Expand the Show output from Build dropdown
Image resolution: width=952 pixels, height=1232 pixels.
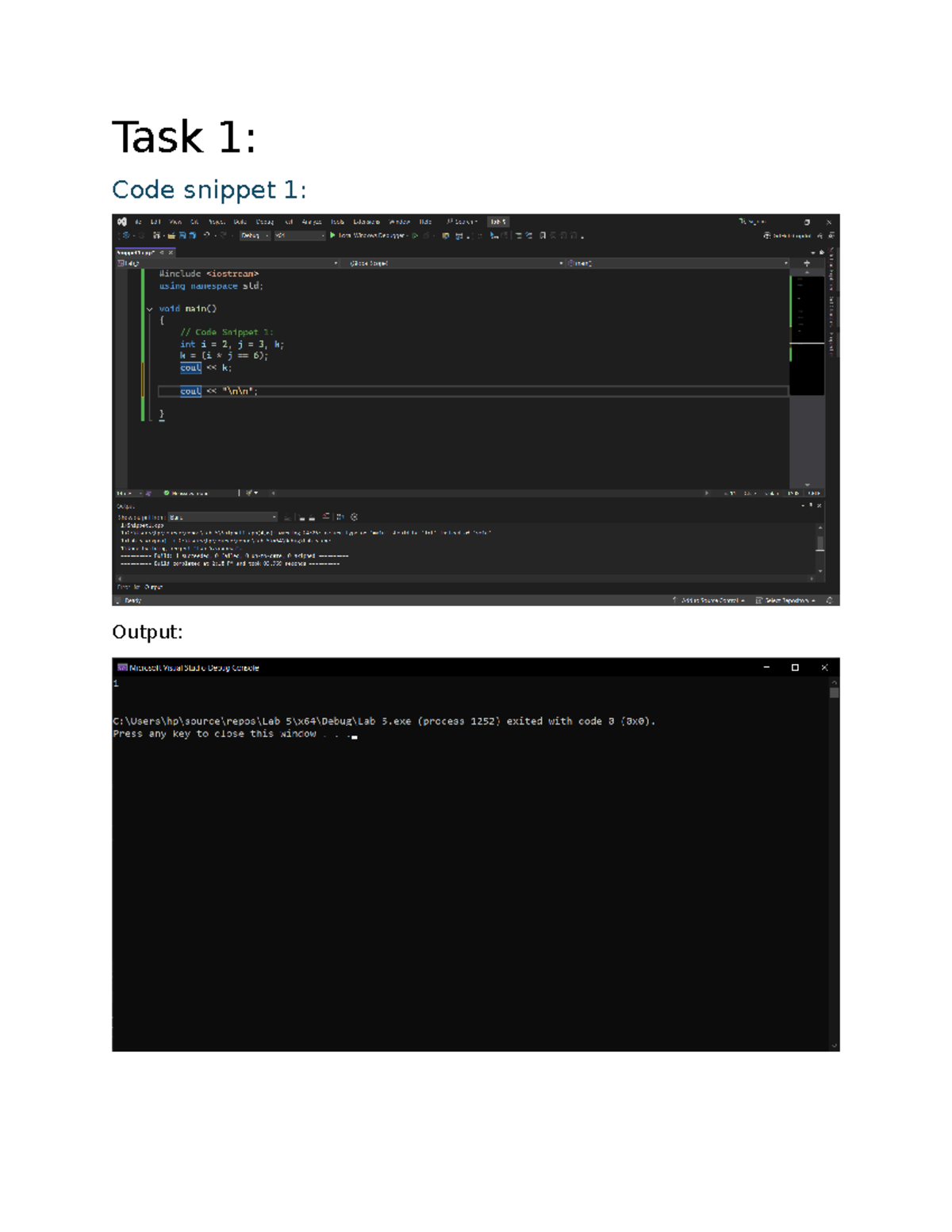tap(222, 517)
